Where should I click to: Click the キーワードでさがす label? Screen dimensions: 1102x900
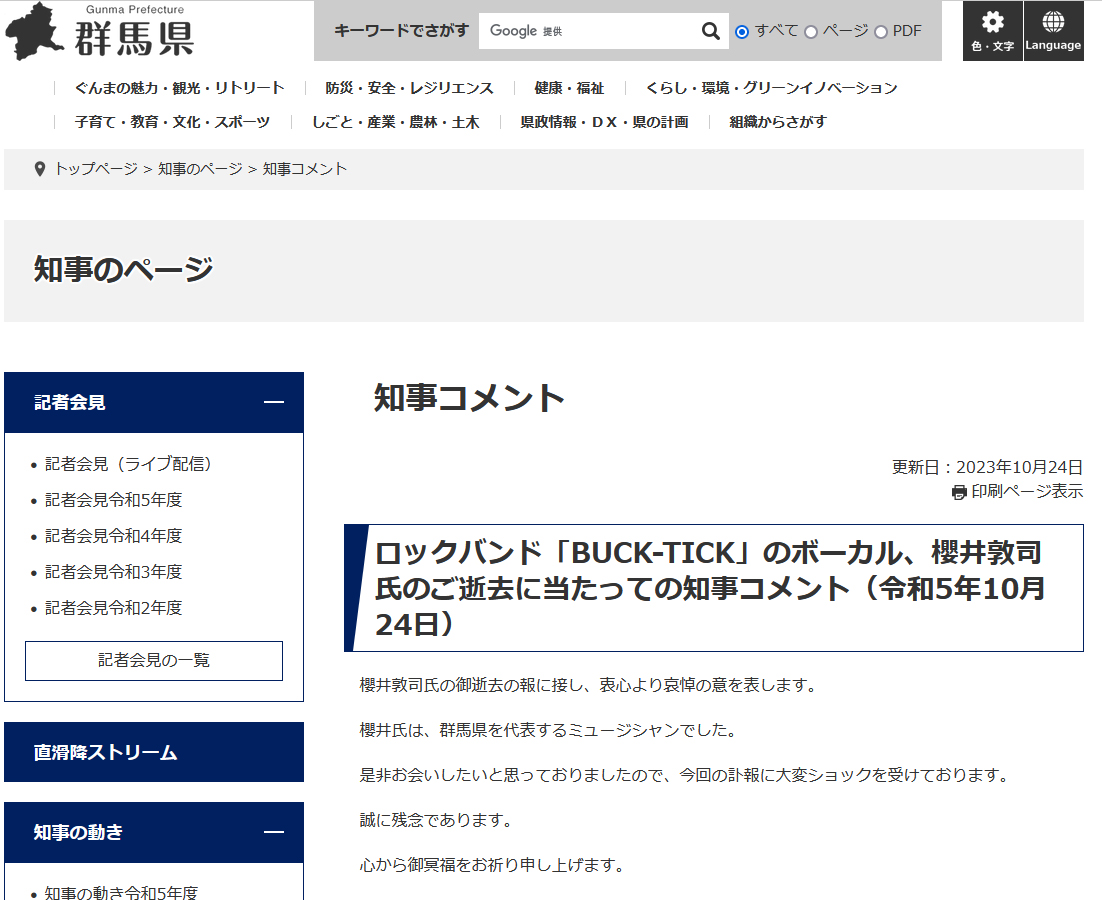coord(401,31)
